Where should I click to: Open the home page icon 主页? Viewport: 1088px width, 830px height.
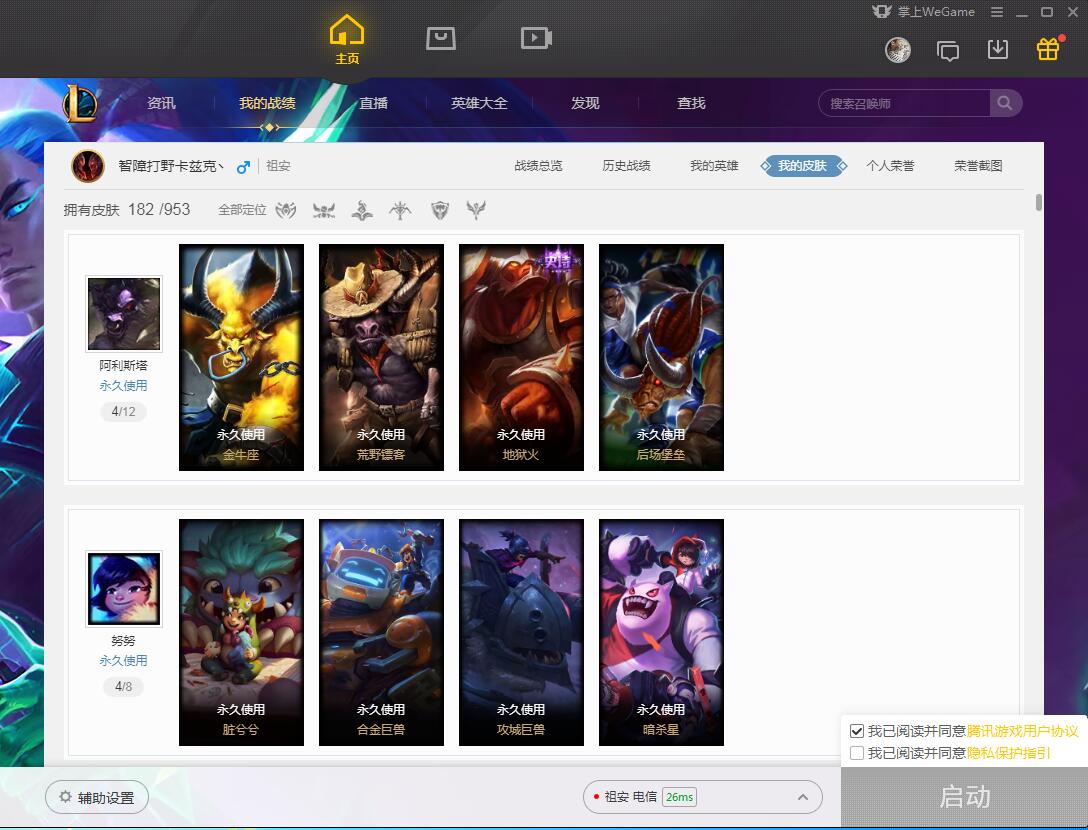pyautogui.click(x=347, y=39)
